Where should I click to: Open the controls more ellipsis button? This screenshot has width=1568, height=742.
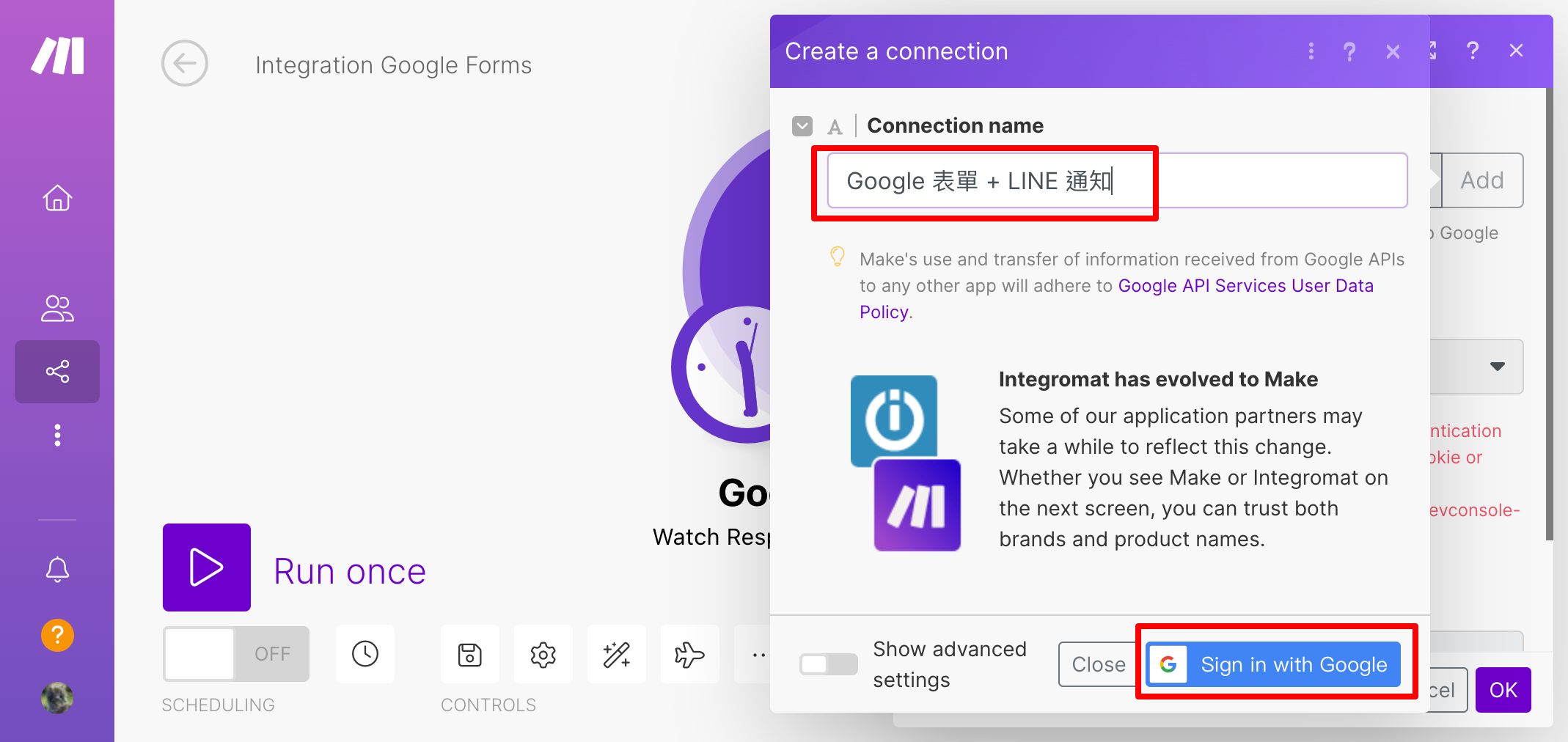(754, 654)
